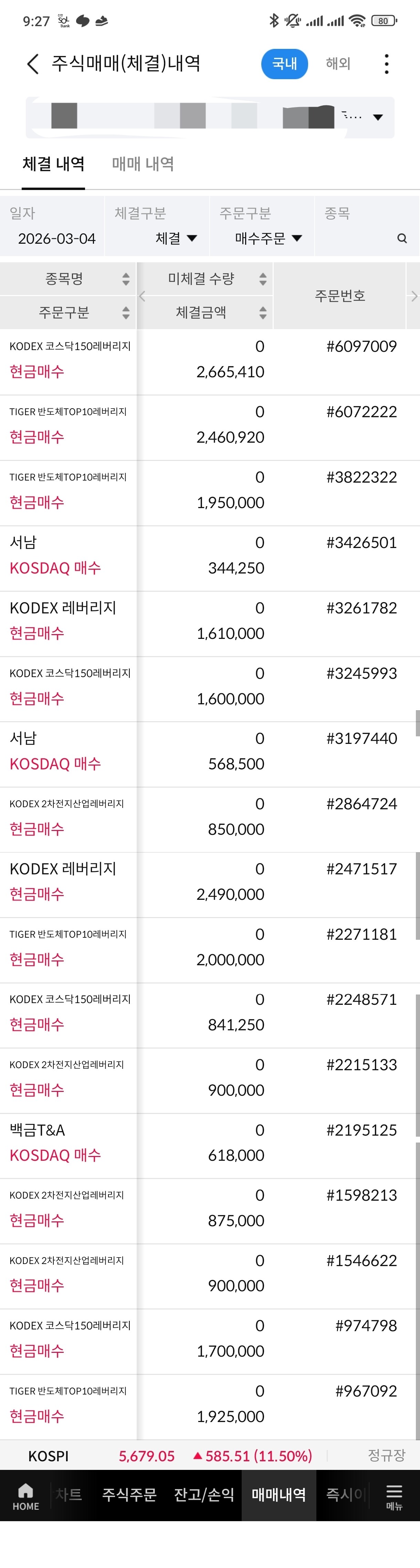Switch to 해외 market toggle
The image size is (420, 1568).
coord(338,64)
